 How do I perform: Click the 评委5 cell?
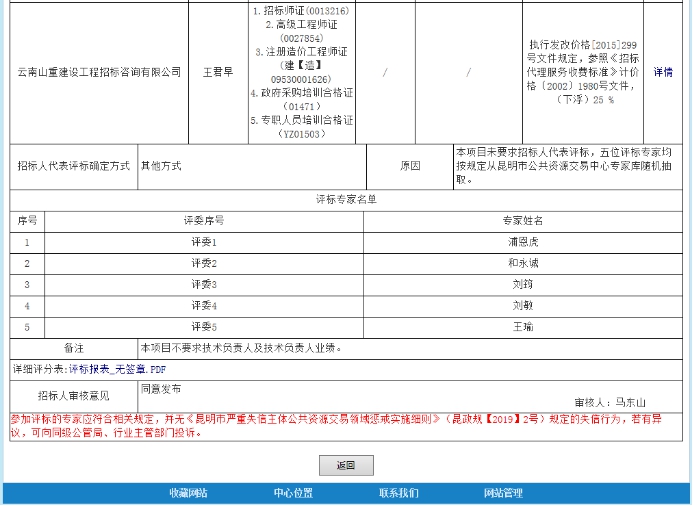coord(204,327)
